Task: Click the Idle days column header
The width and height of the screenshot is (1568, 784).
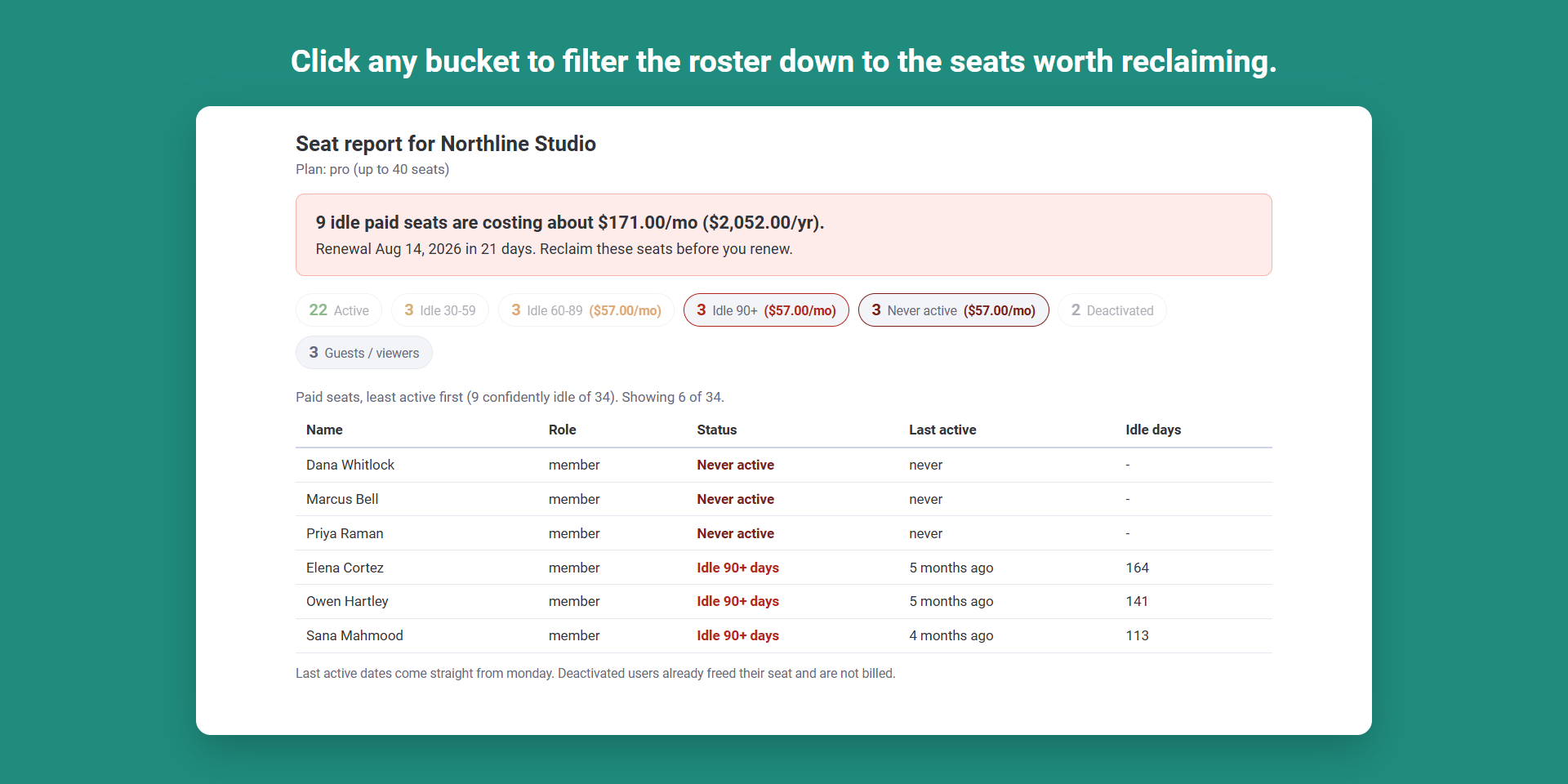Action: pyautogui.click(x=1153, y=430)
